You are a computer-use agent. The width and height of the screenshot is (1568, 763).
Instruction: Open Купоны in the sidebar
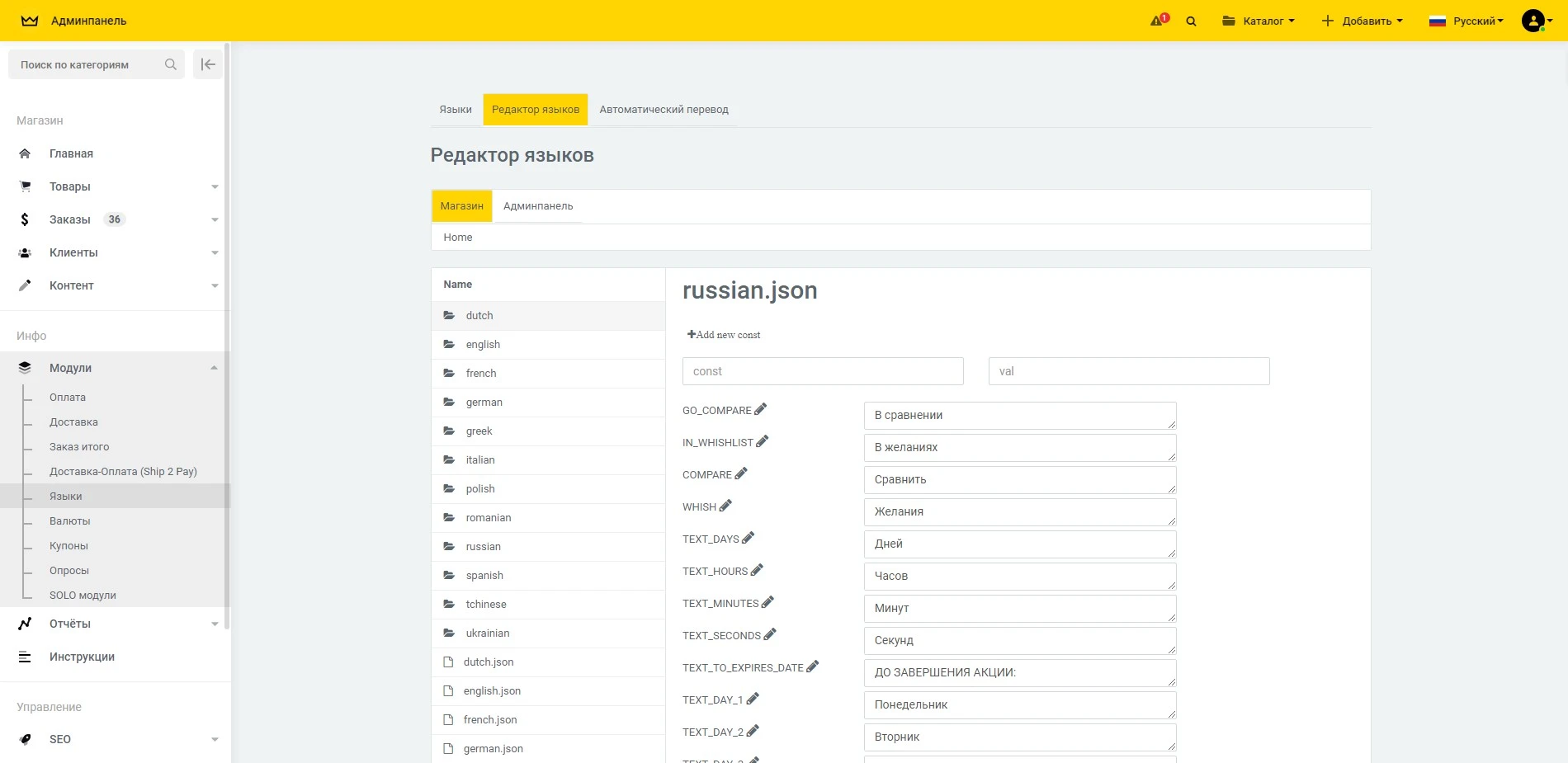(x=68, y=546)
